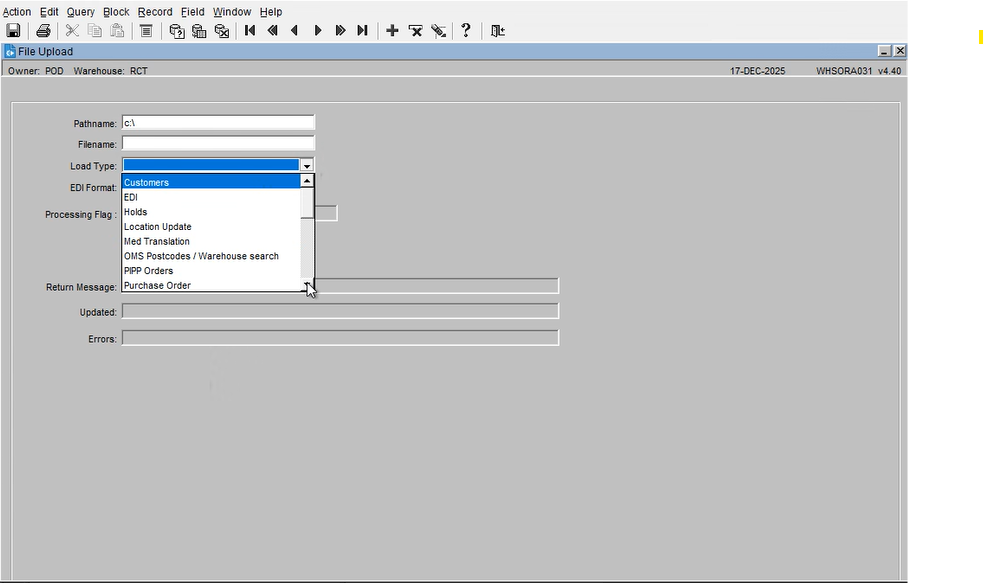Pick Location Update load type
985x583 pixels.
[x=157, y=227]
